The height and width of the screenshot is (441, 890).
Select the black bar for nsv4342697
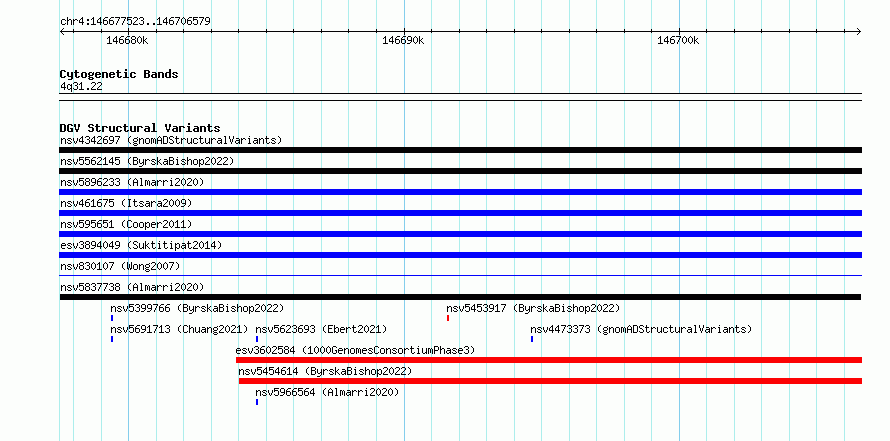click(x=461, y=150)
